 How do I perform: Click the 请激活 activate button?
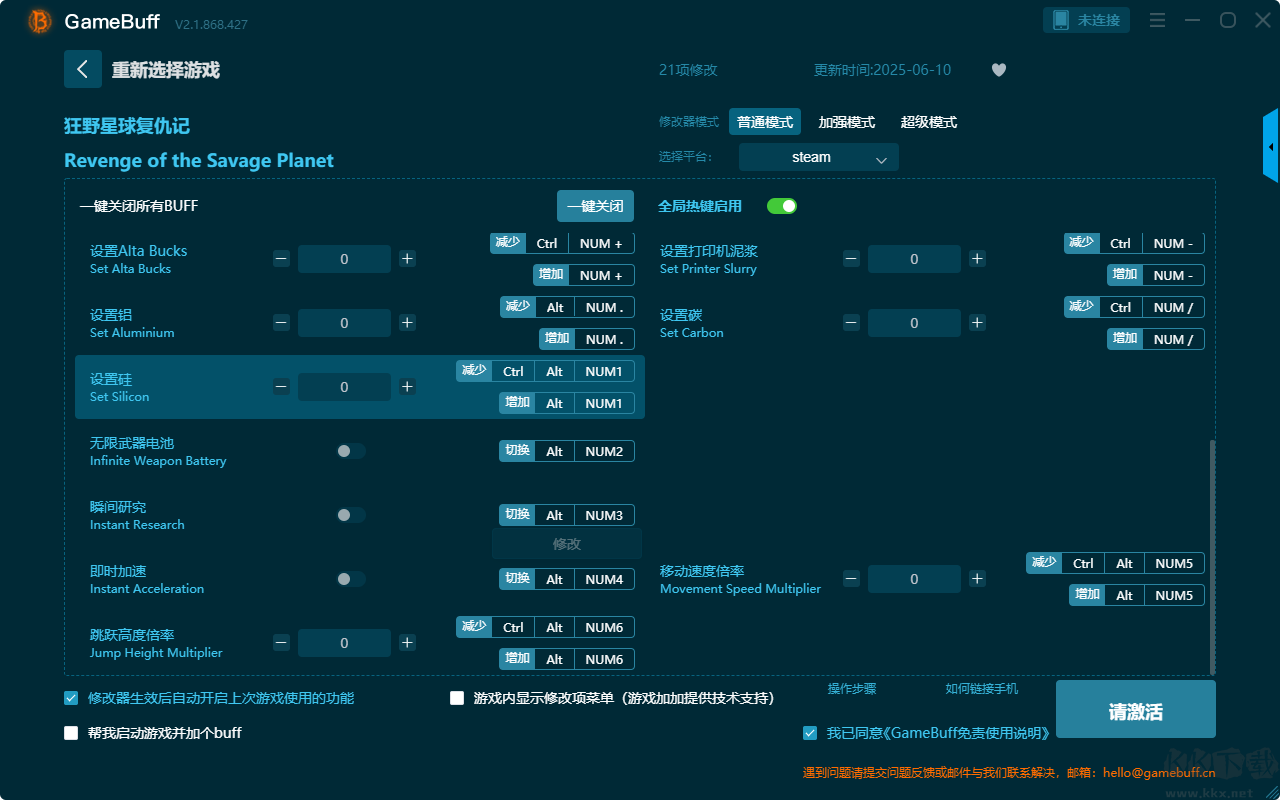click(x=1136, y=710)
